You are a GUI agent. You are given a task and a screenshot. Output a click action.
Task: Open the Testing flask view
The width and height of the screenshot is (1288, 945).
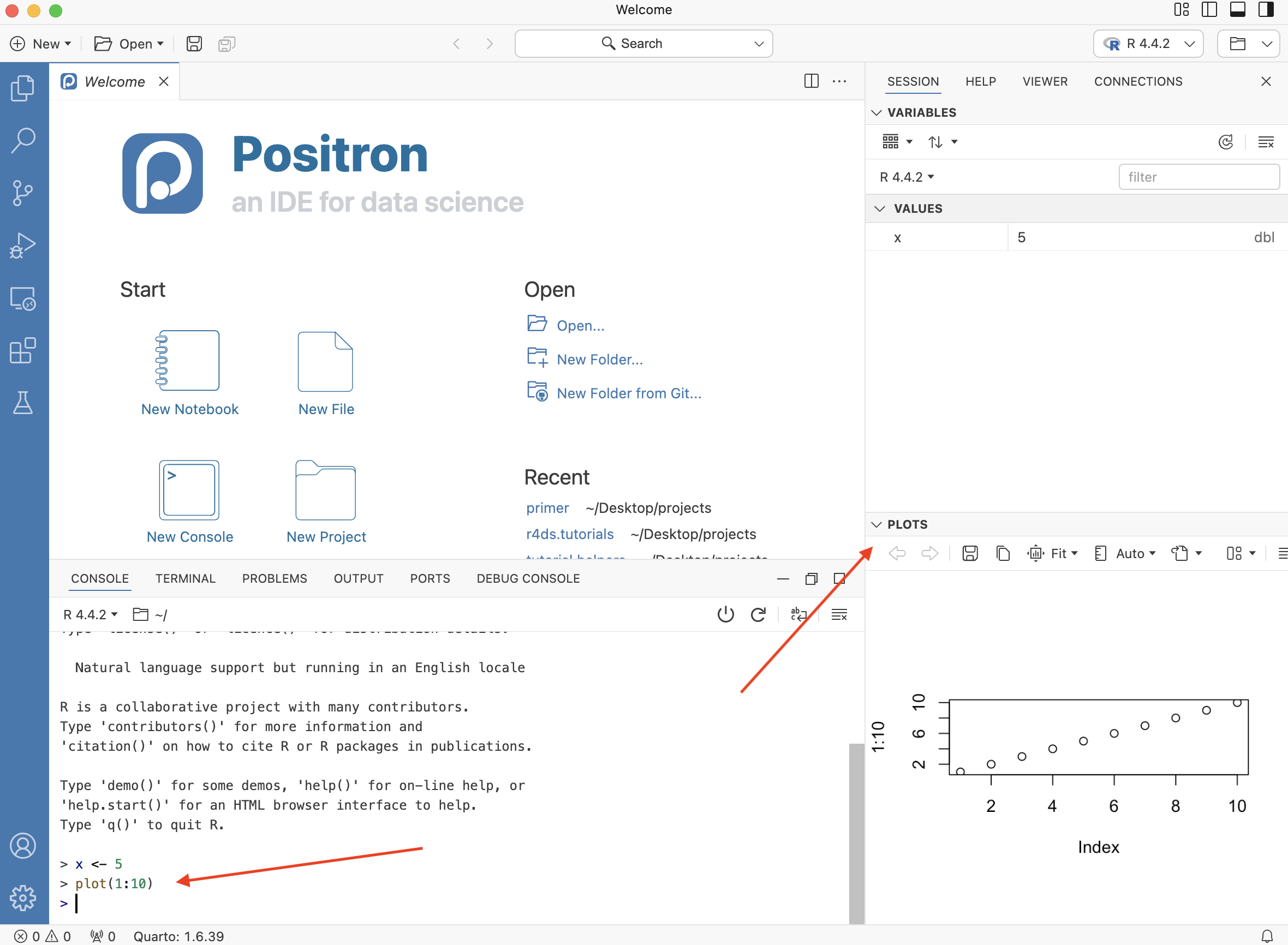coord(23,403)
